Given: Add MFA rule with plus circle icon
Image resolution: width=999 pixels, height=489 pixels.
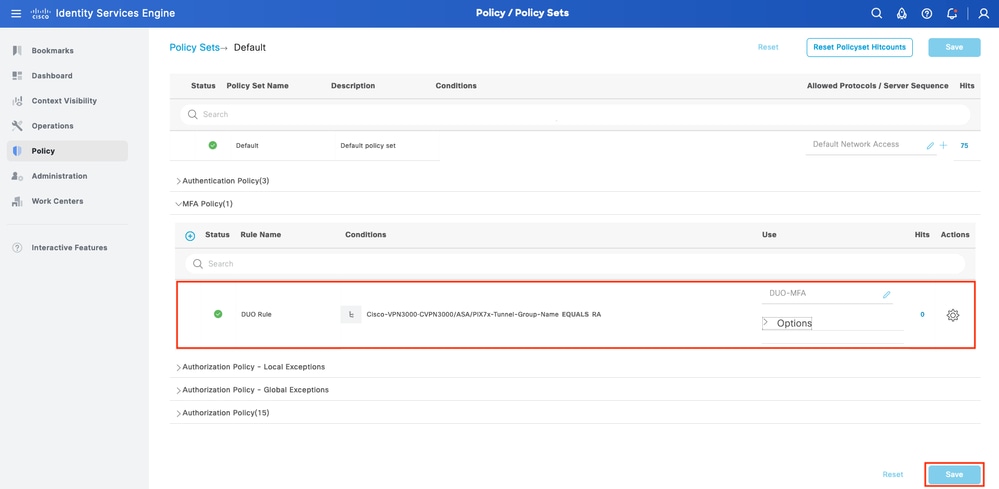Looking at the screenshot, I should pyautogui.click(x=190, y=236).
